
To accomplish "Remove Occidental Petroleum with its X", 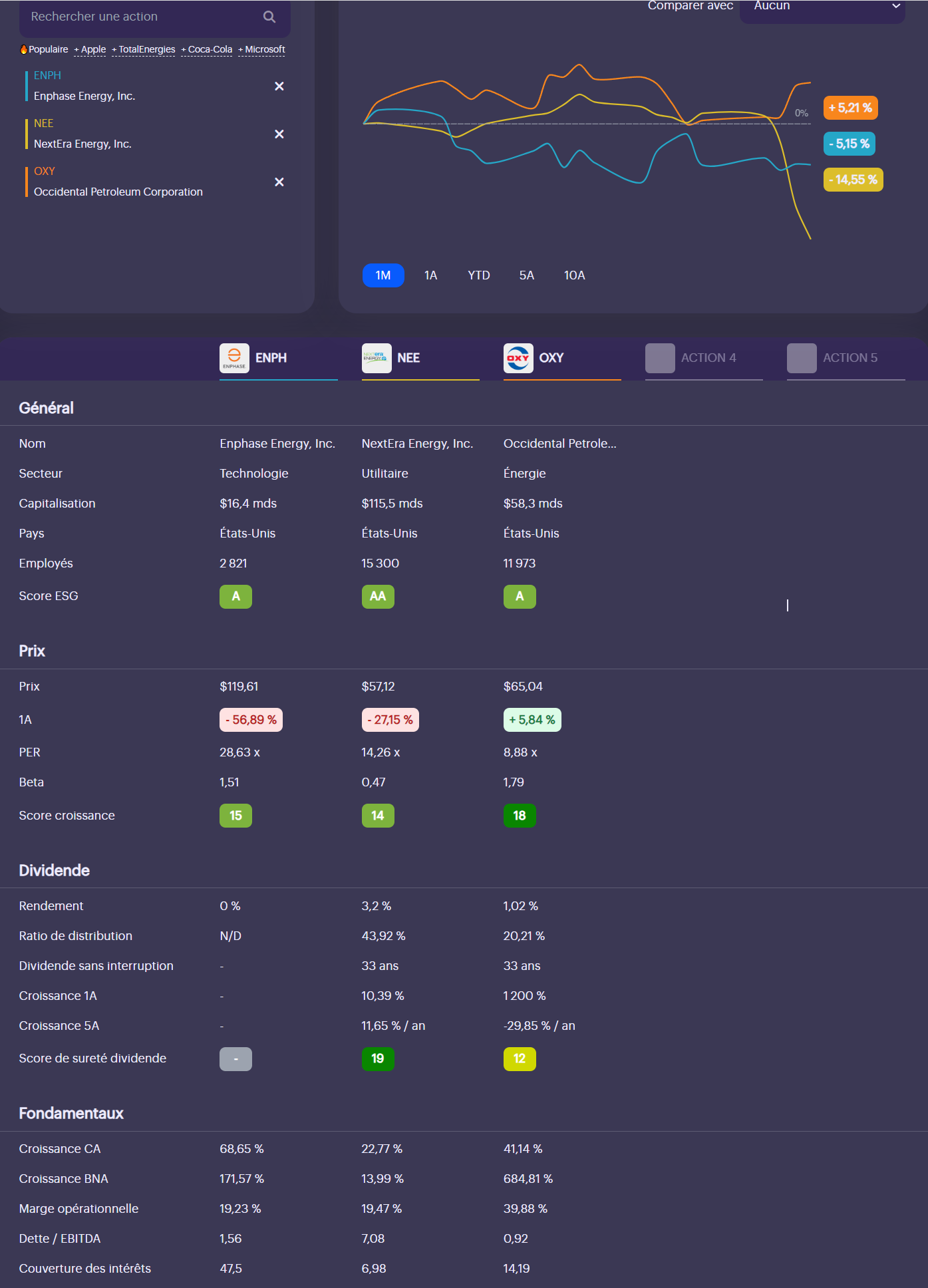I will (279, 182).
